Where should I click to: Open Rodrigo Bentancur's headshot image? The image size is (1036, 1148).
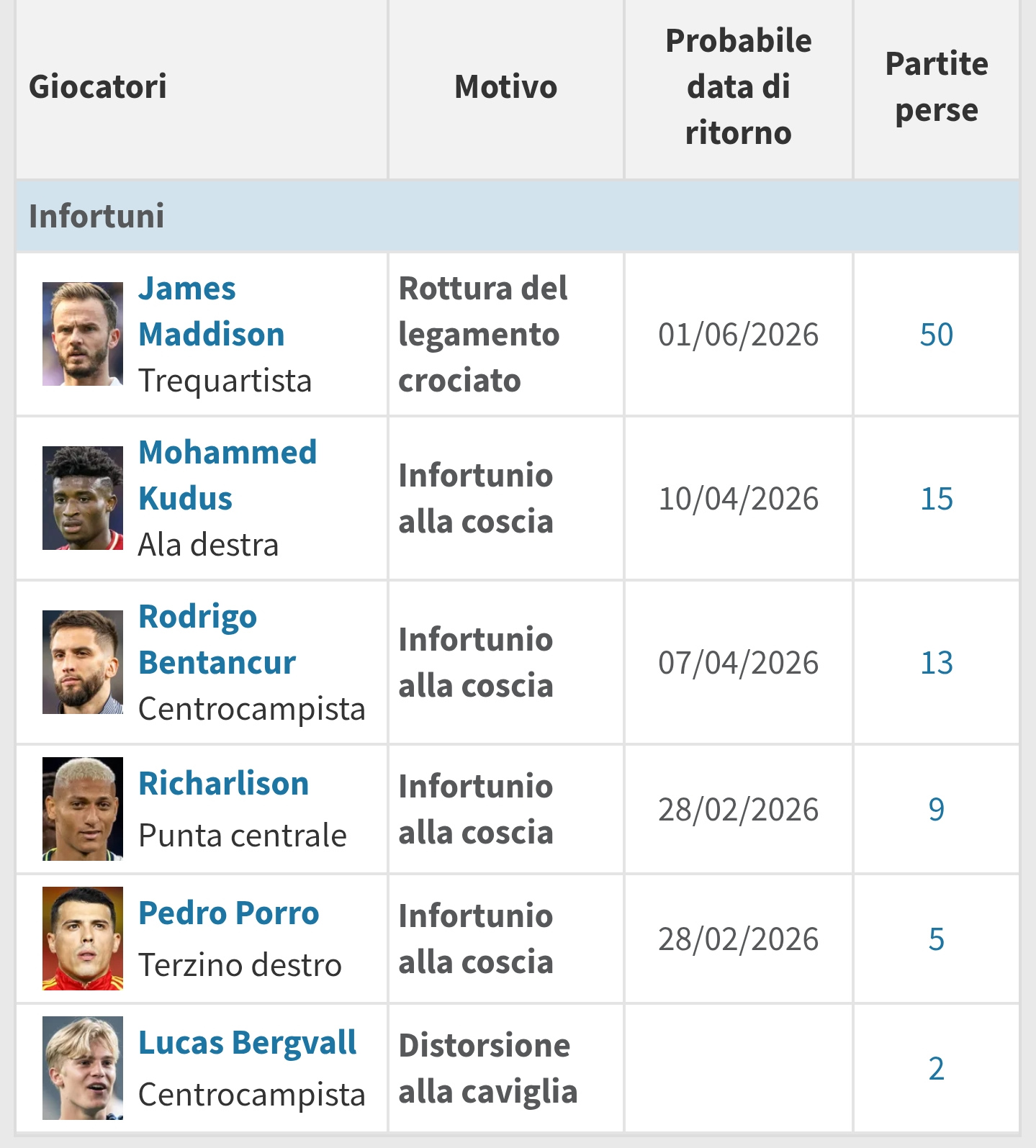pyautogui.click(x=83, y=662)
